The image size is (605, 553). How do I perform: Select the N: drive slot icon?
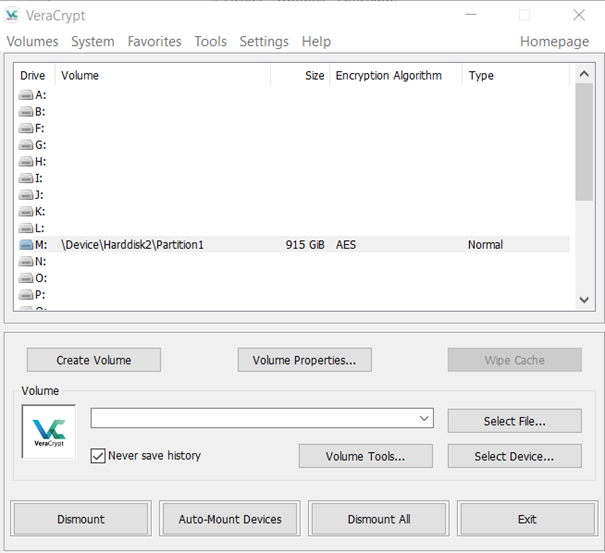(x=26, y=262)
